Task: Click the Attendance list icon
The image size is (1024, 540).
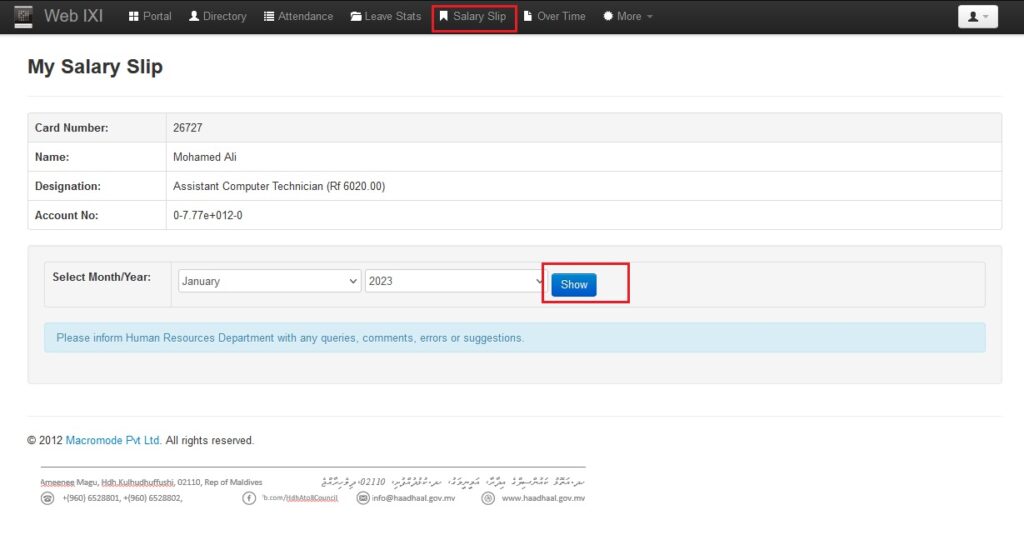Action: click(269, 17)
